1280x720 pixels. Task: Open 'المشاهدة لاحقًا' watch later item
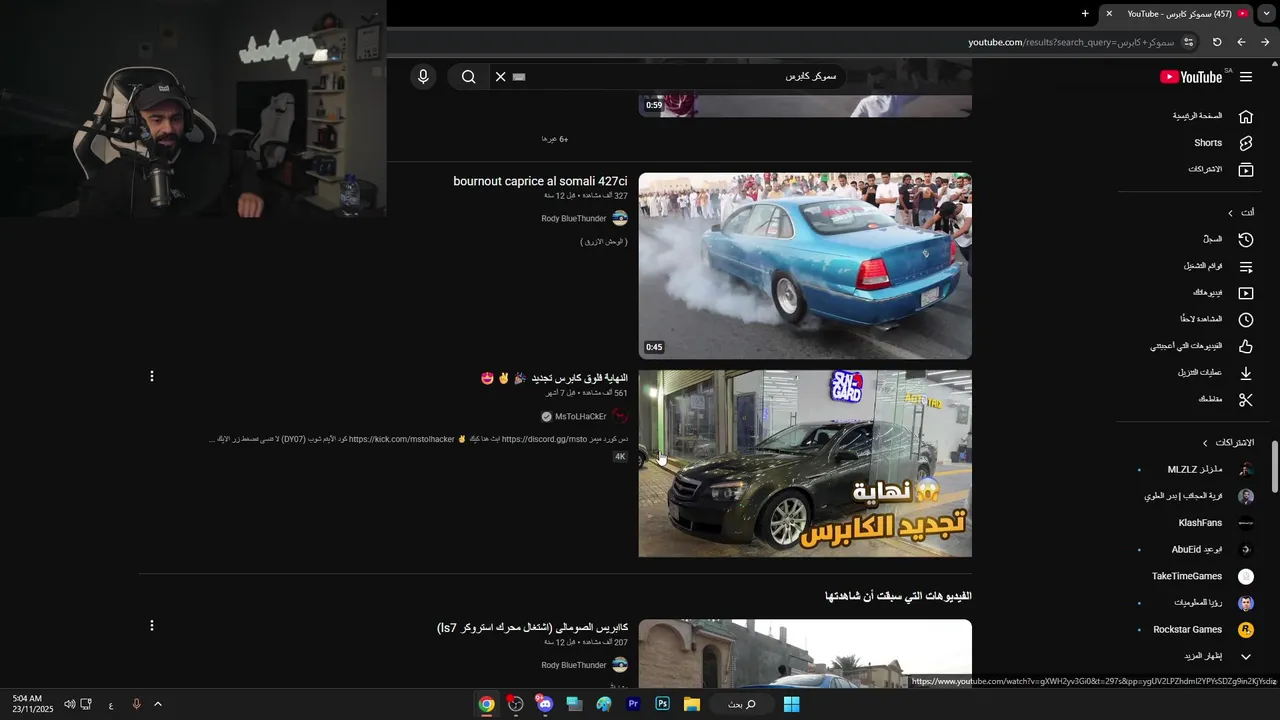1200,319
